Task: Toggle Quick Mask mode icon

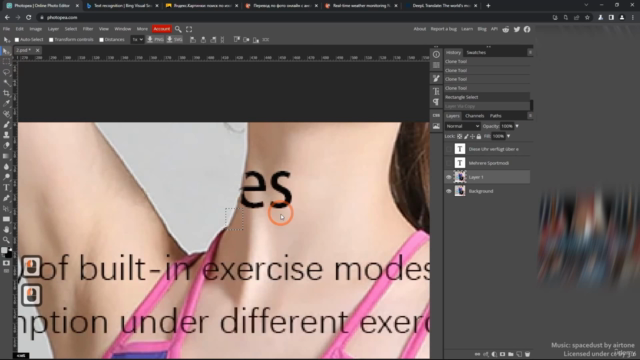Action: (6, 263)
